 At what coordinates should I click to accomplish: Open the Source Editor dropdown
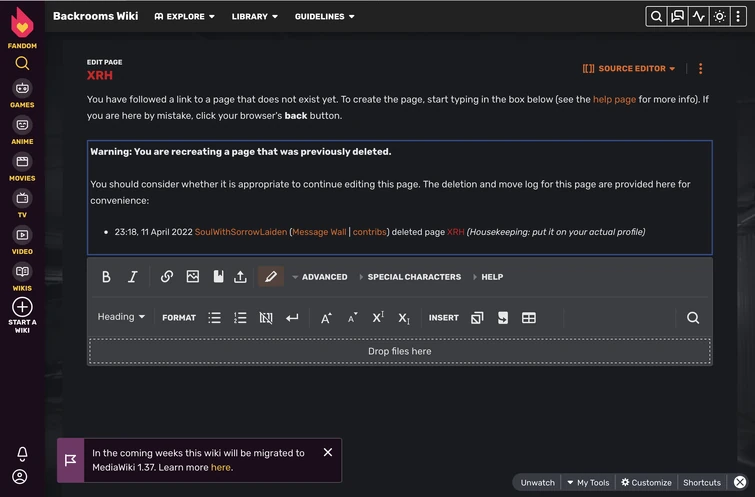coord(629,68)
